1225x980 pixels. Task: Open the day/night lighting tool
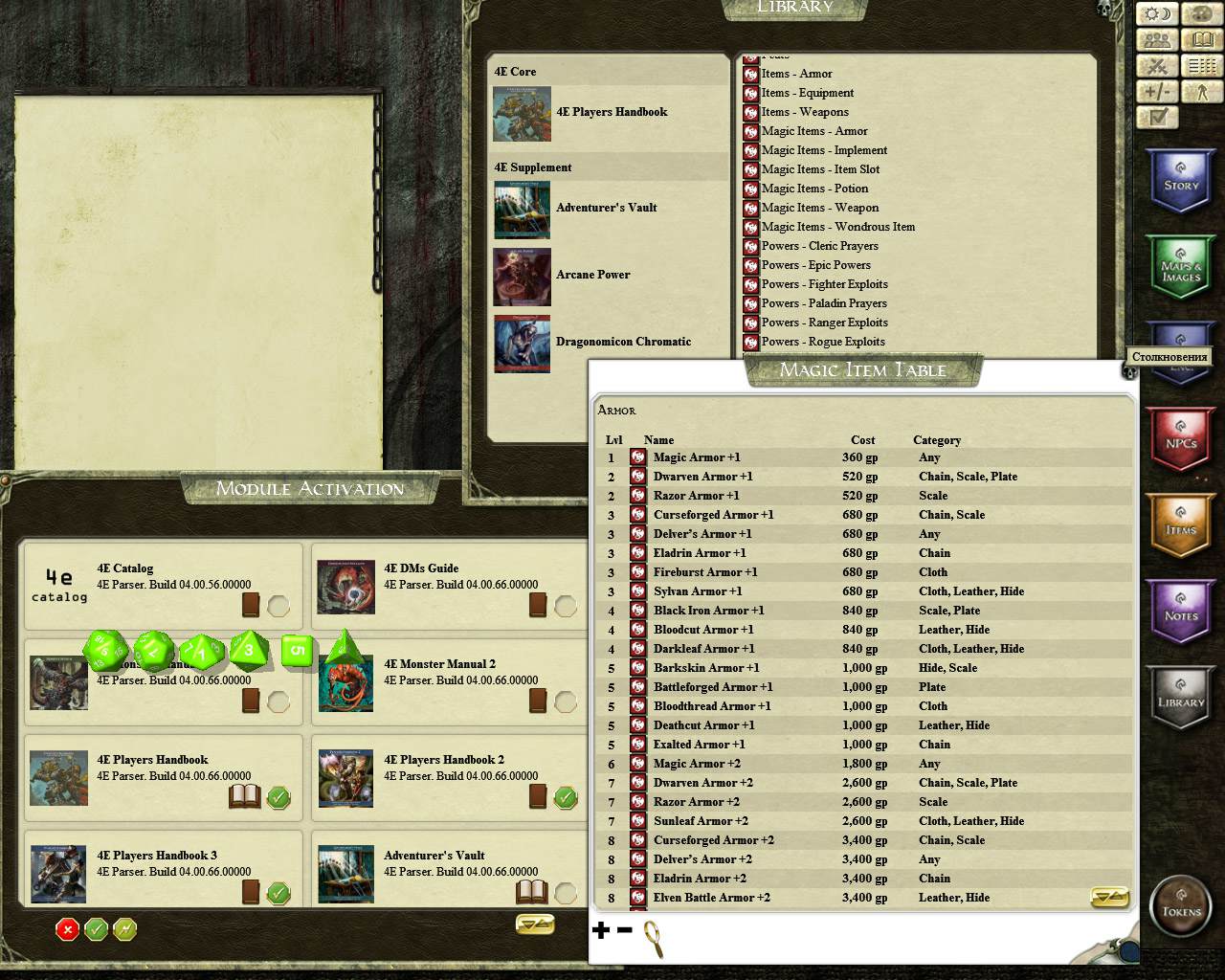(x=1157, y=14)
